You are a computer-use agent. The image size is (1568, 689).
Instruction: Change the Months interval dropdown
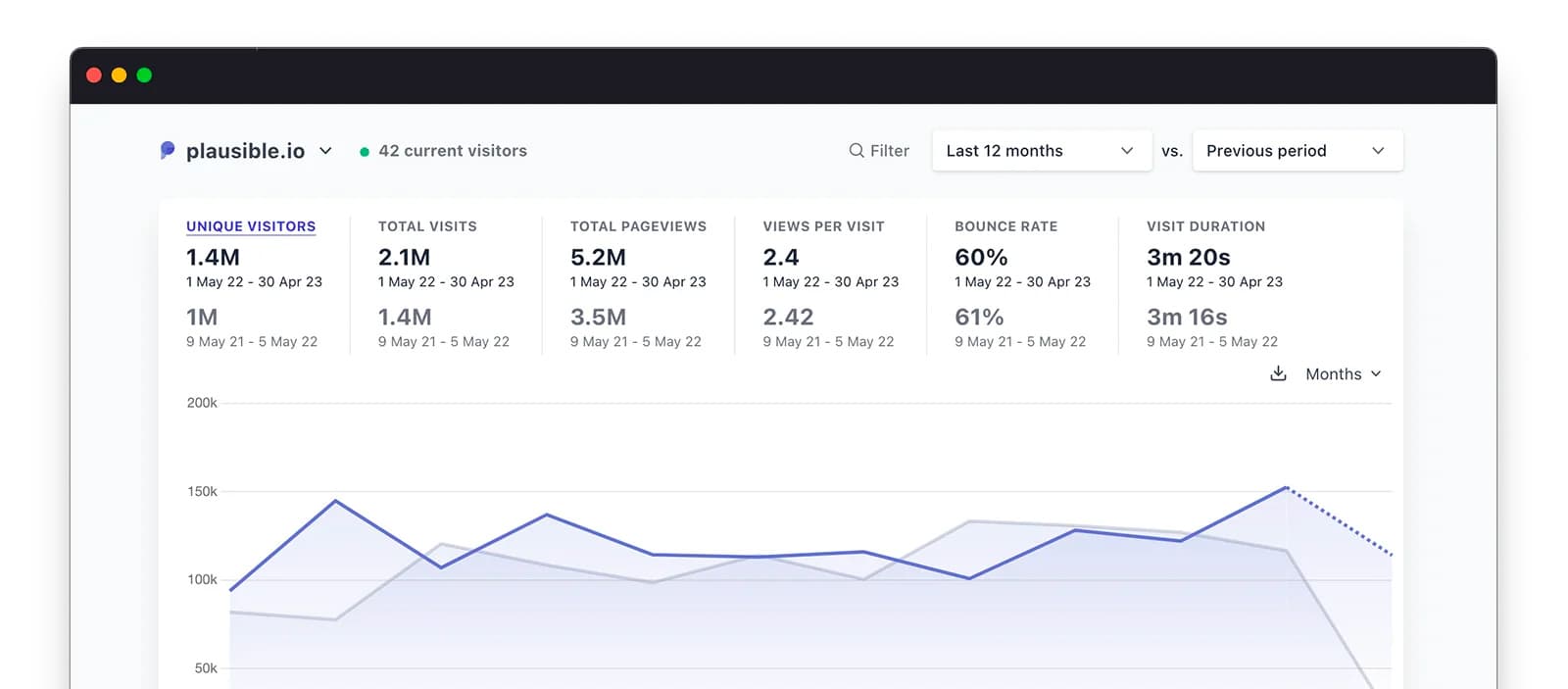[1343, 374]
